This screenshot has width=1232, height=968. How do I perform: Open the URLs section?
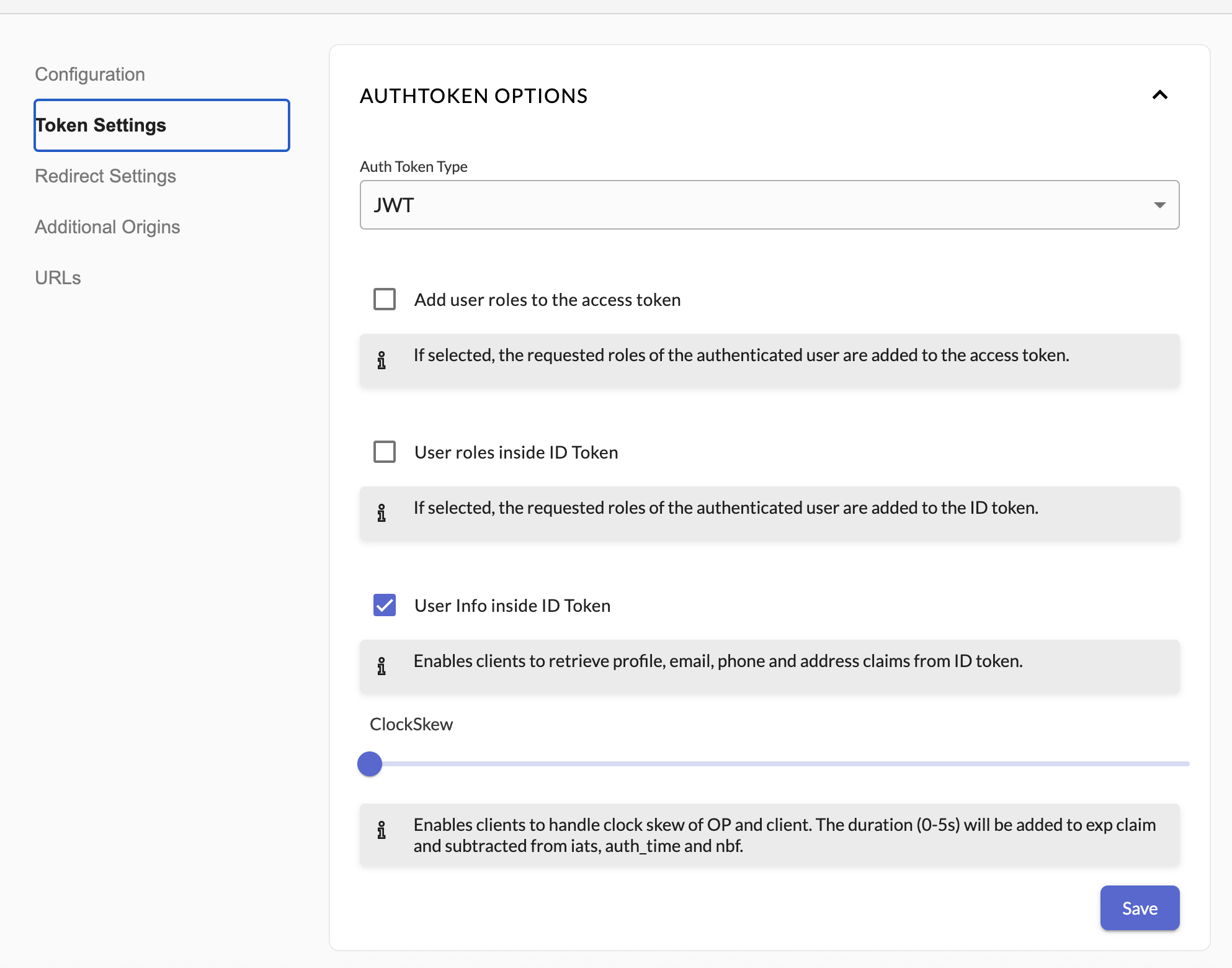click(x=58, y=278)
